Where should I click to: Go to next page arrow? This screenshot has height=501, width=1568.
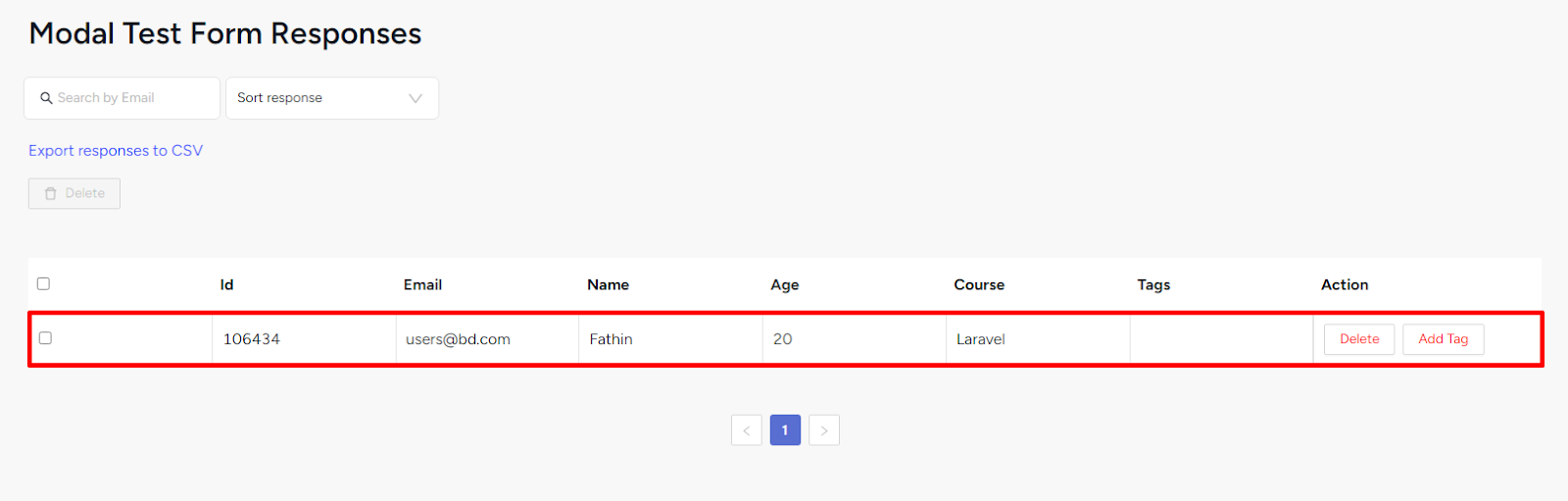click(x=824, y=430)
